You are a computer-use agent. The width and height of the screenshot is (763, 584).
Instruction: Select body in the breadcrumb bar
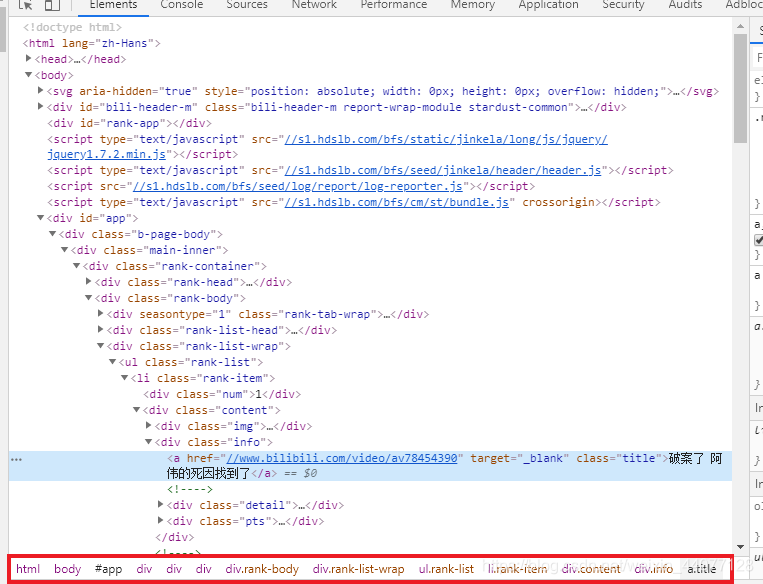pos(68,569)
